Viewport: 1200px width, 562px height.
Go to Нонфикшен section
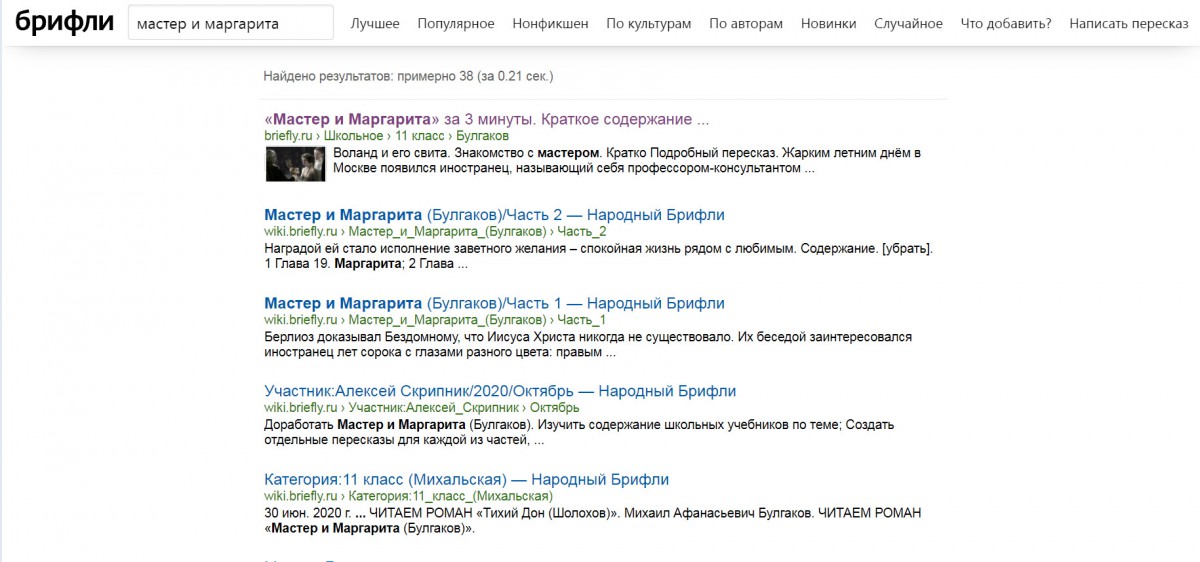[x=550, y=23]
